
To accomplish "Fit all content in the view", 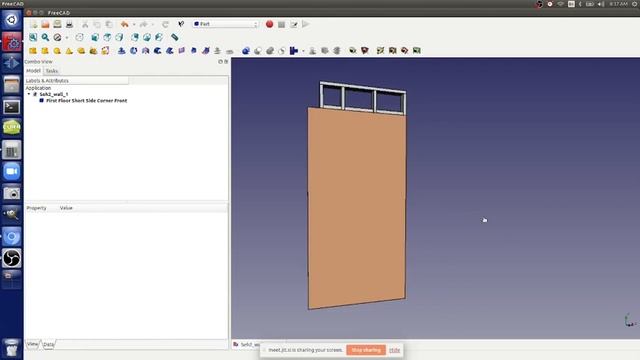I will (x=33, y=38).
